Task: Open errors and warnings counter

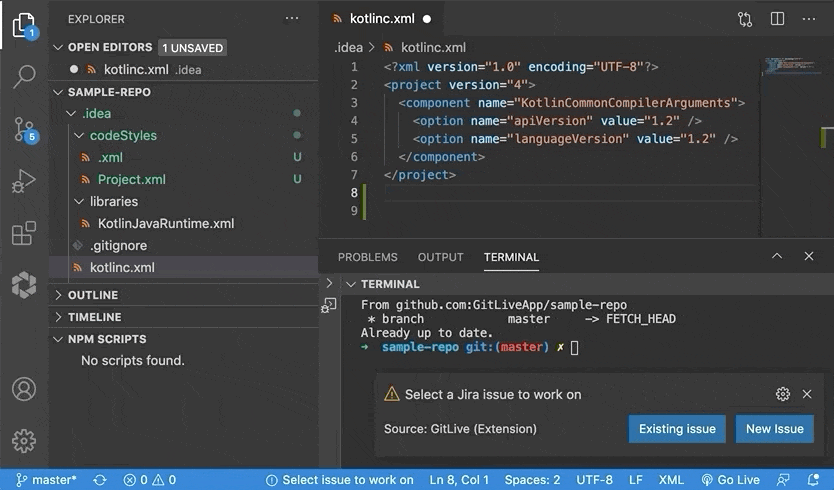Action: 149,480
